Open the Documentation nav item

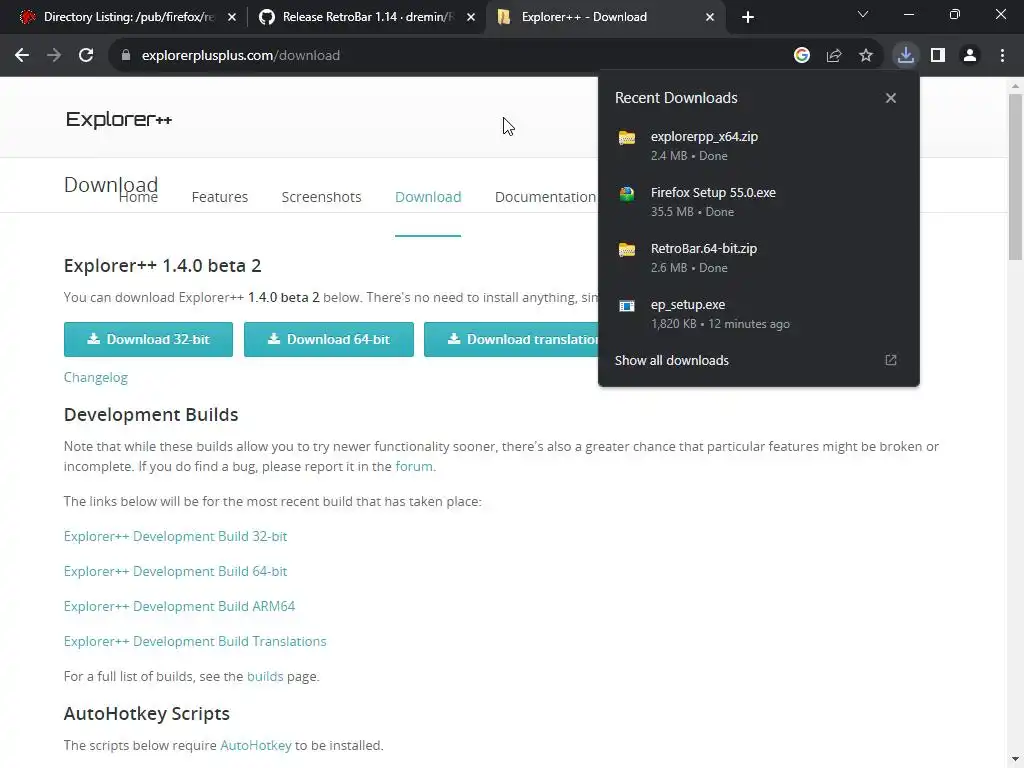click(546, 197)
